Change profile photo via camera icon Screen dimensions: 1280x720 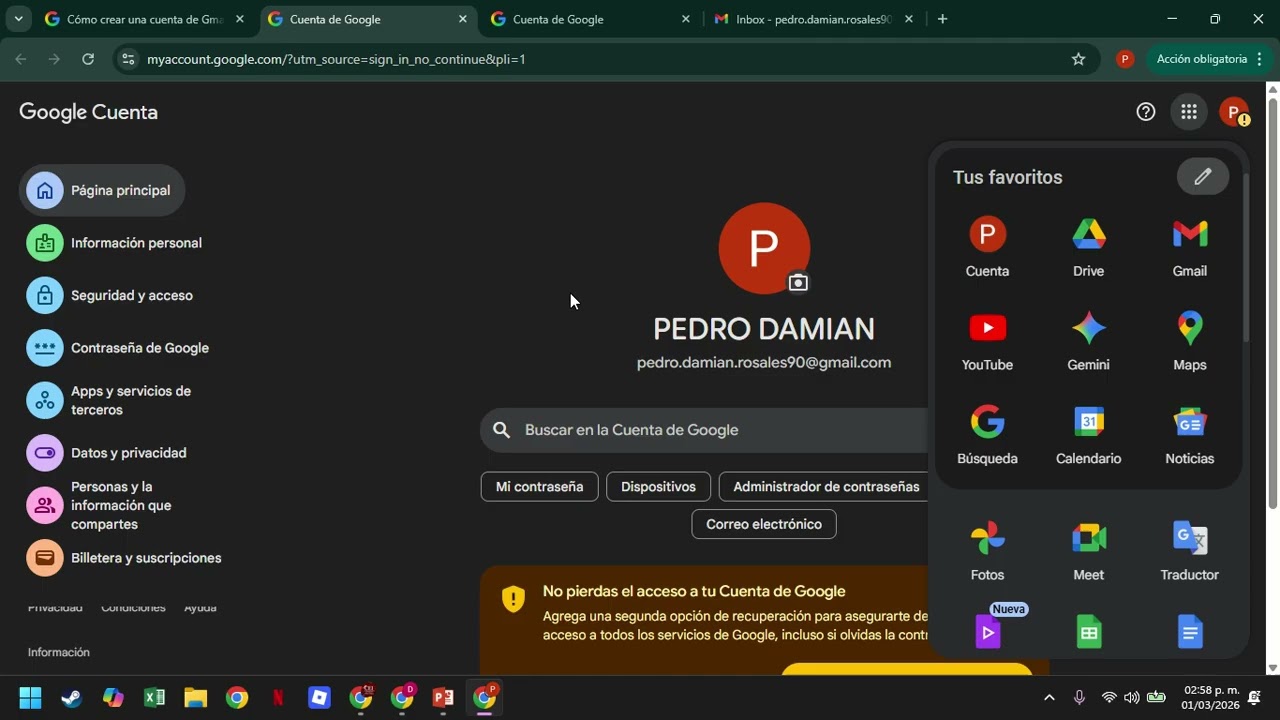pyautogui.click(x=797, y=283)
